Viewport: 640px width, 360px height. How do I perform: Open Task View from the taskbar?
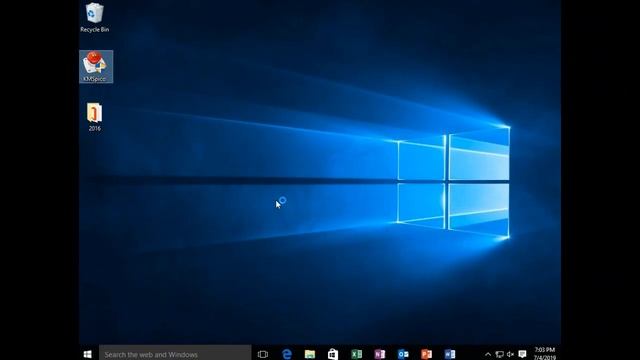263,354
